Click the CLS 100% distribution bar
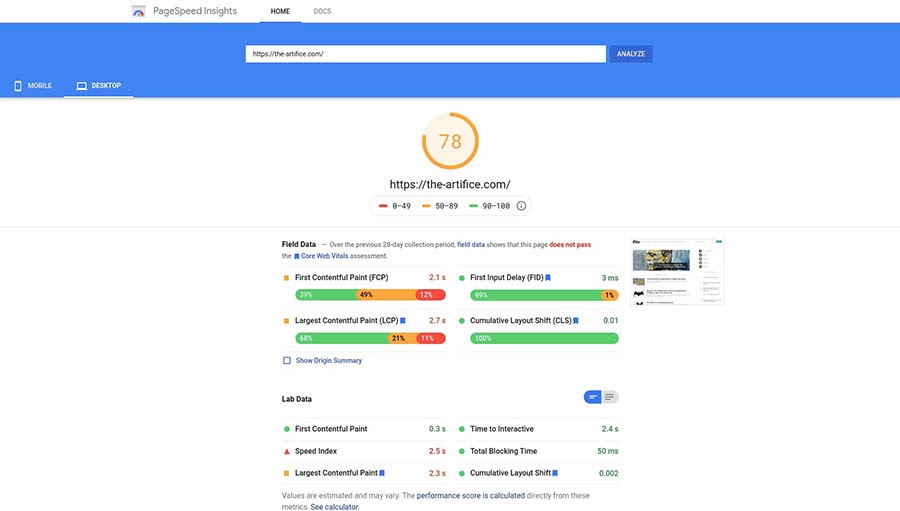The width and height of the screenshot is (900, 511). click(544, 338)
